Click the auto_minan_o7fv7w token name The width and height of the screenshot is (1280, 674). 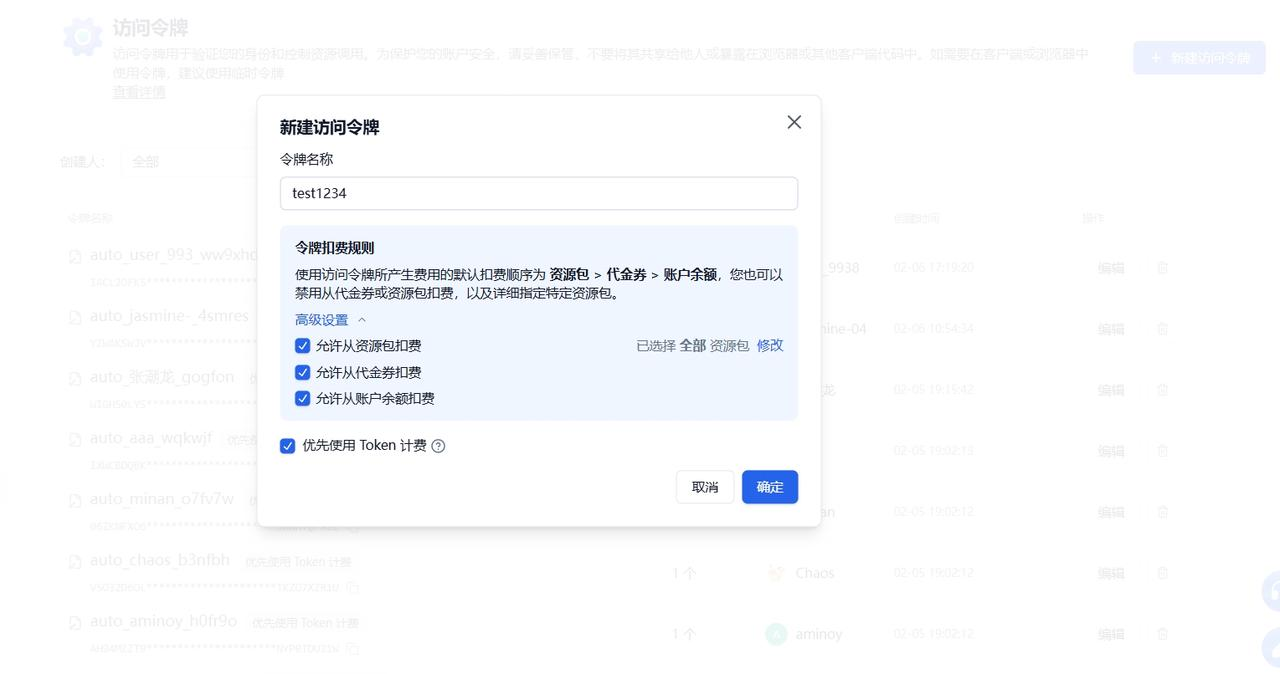(162, 499)
